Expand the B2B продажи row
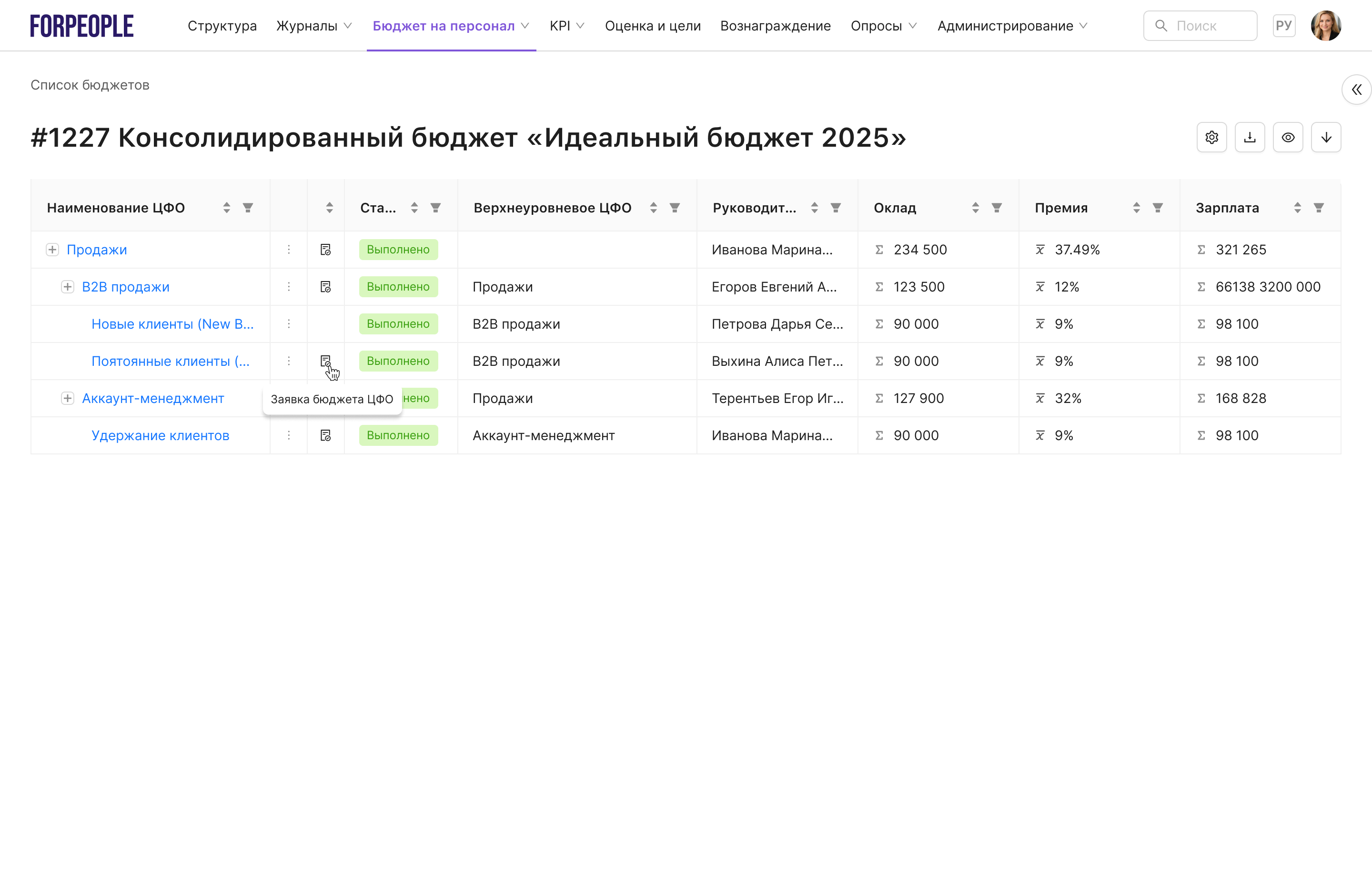 click(x=67, y=286)
